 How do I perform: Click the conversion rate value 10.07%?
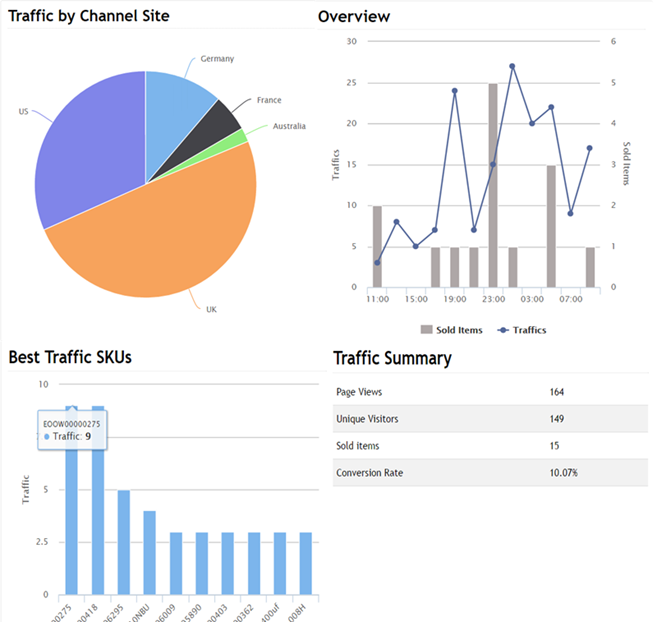click(563, 472)
